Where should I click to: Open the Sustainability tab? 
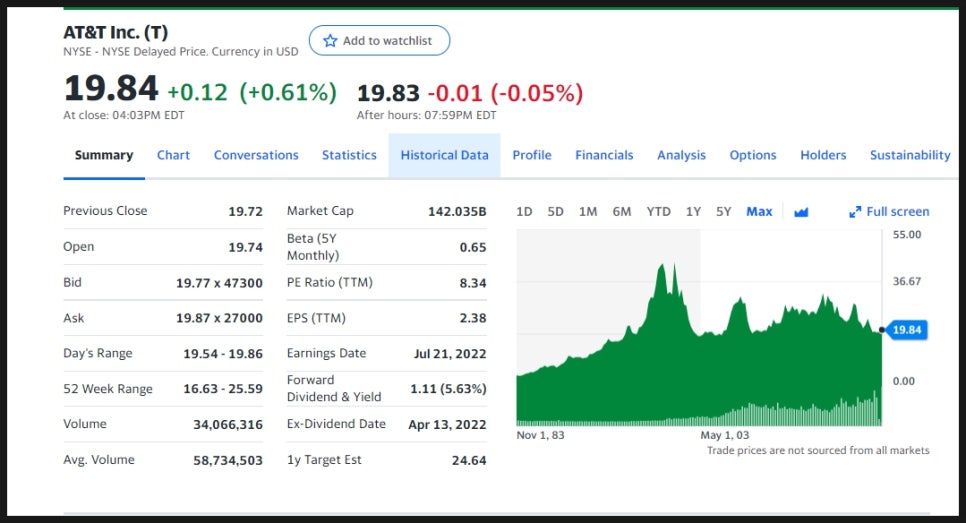(x=909, y=155)
